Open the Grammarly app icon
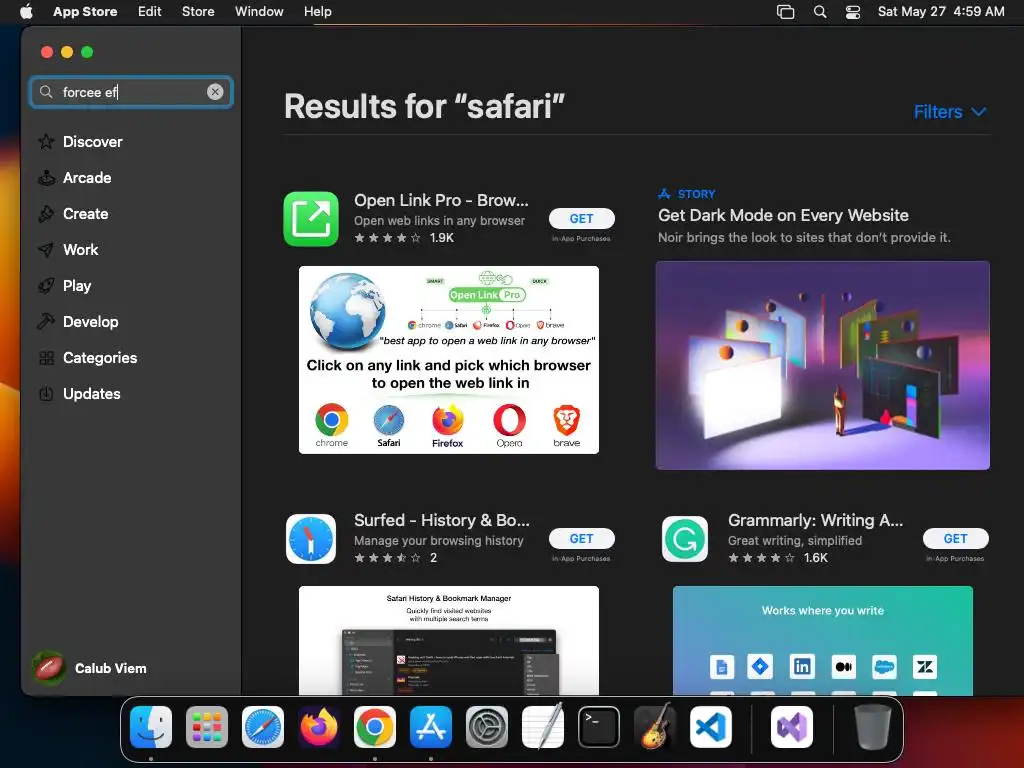Screen dimensions: 1024x768 [684, 539]
